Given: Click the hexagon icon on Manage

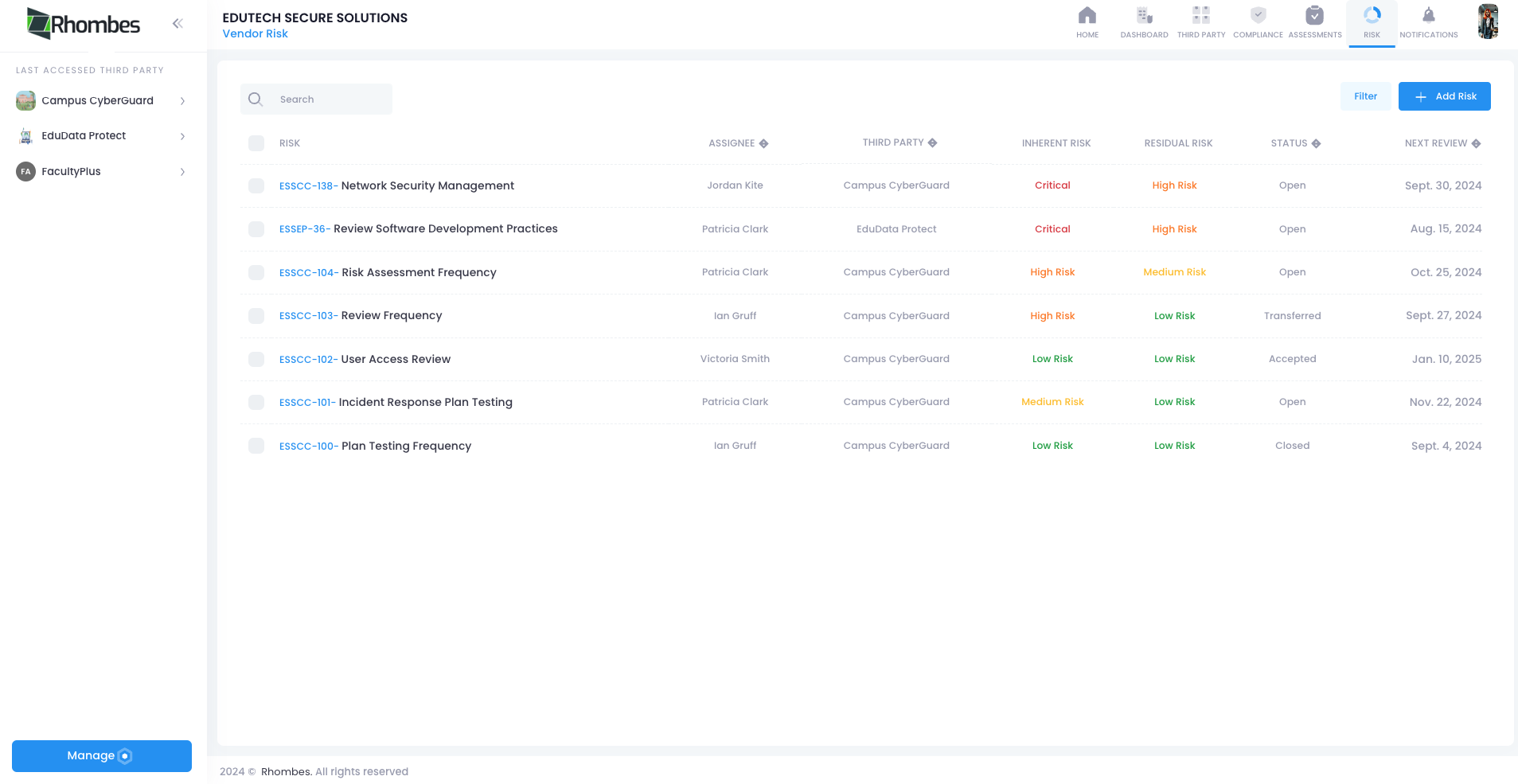Looking at the screenshot, I should [x=125, y=756].
